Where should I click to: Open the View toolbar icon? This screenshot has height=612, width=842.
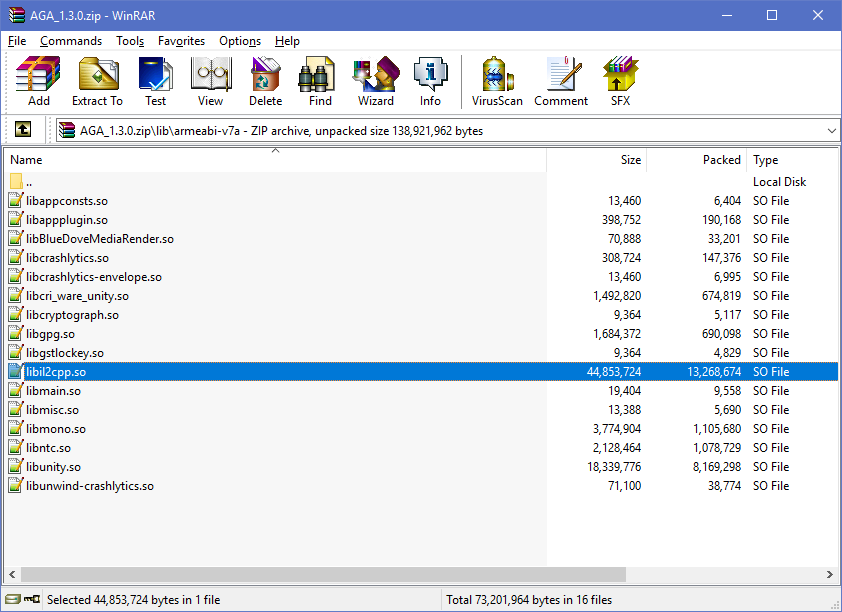click(210, 81)
